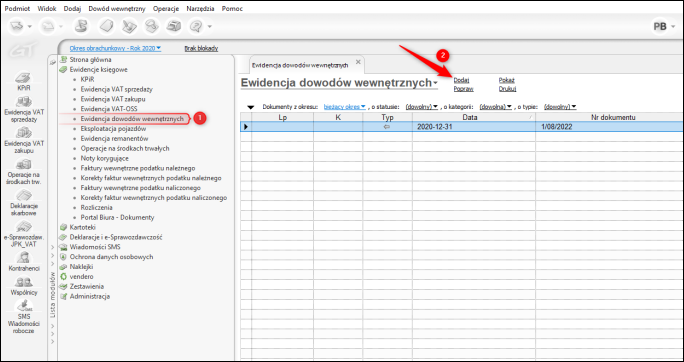Click the pen-on-document edit toolbar icon
Screen dimensions: 684x362
click(x=129, y=27)
